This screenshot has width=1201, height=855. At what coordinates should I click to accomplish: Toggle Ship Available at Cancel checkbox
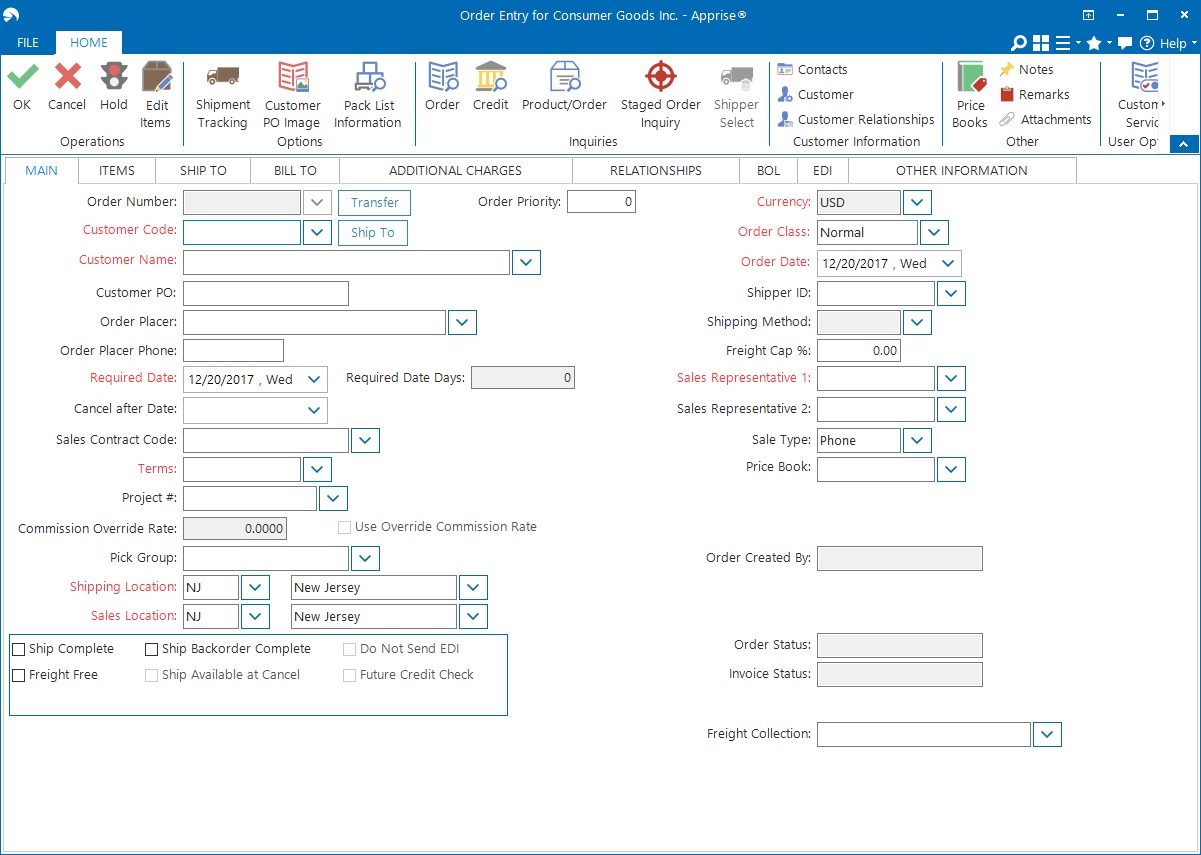[152, 675]
